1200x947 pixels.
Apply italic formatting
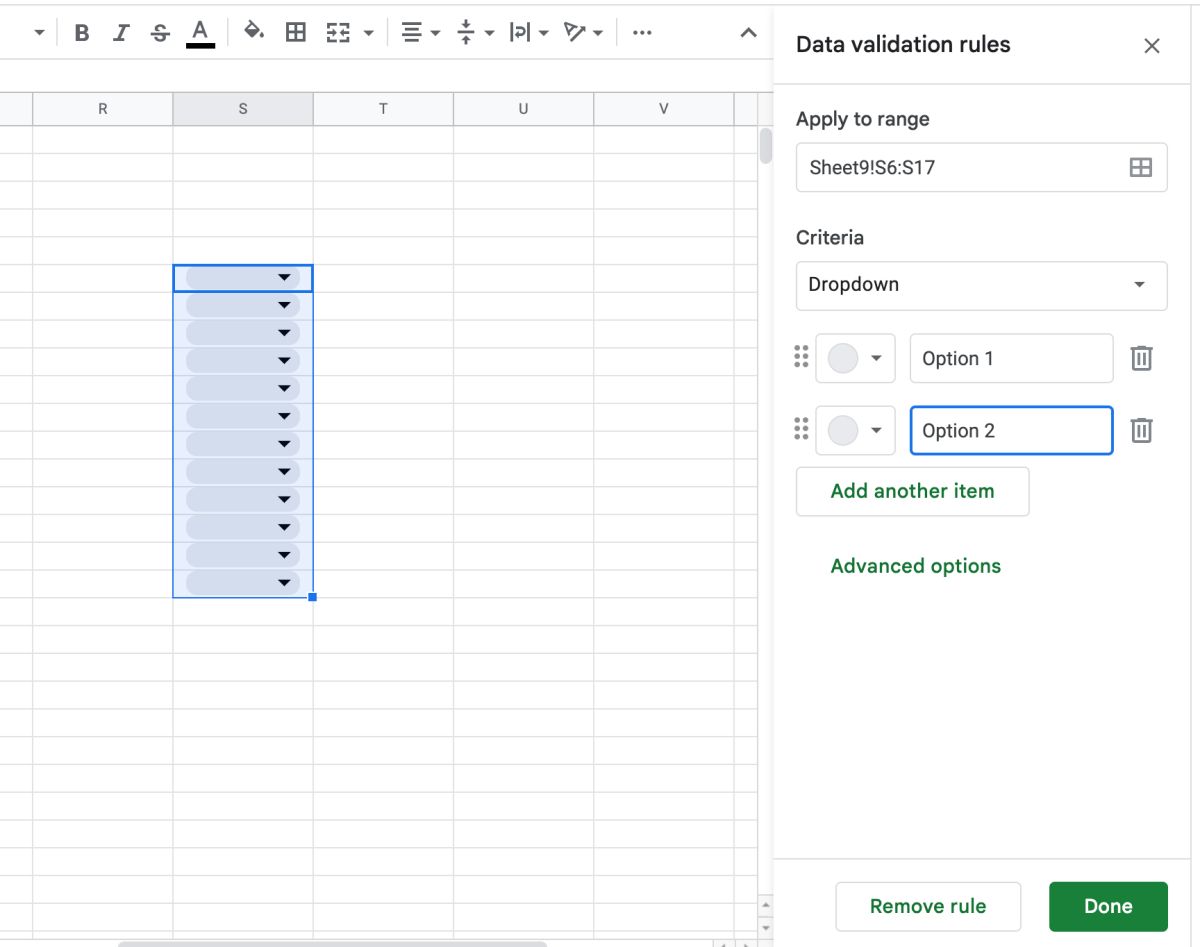click(x=121, y=33)
